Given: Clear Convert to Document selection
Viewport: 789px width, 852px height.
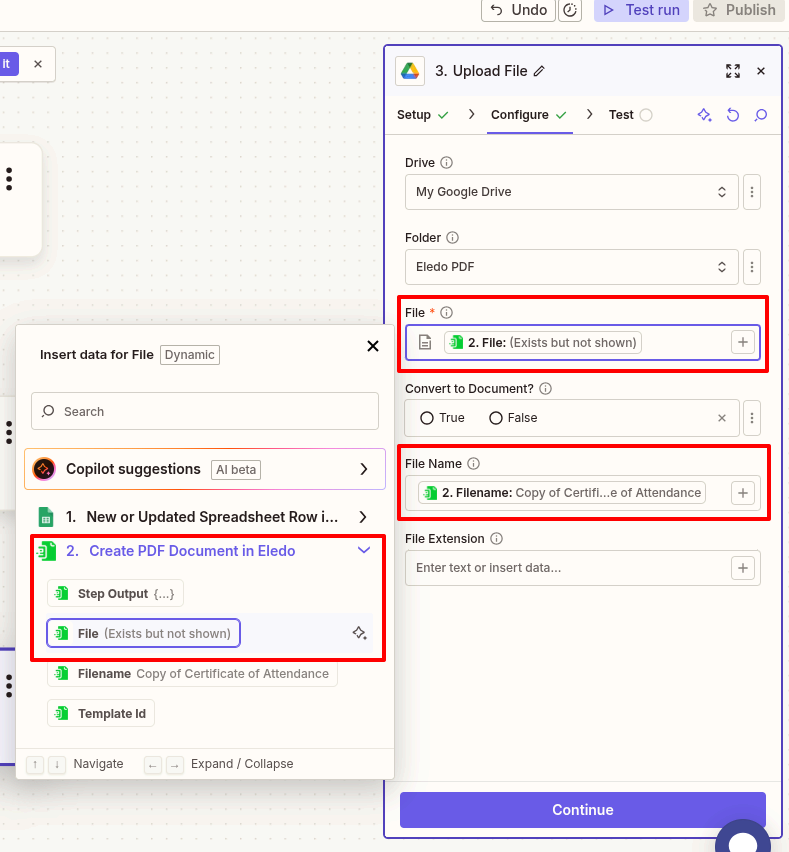Looking at the screenshot, I should (x=722, y=418).
